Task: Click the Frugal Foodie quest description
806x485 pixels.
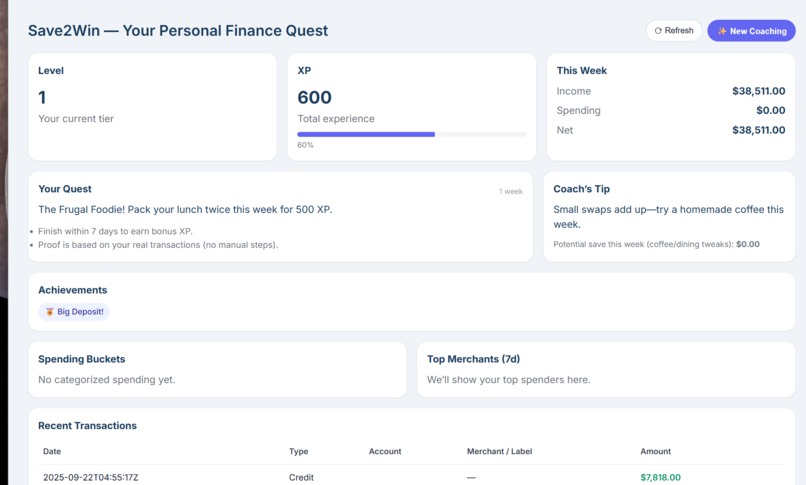Action: [185, 210]
